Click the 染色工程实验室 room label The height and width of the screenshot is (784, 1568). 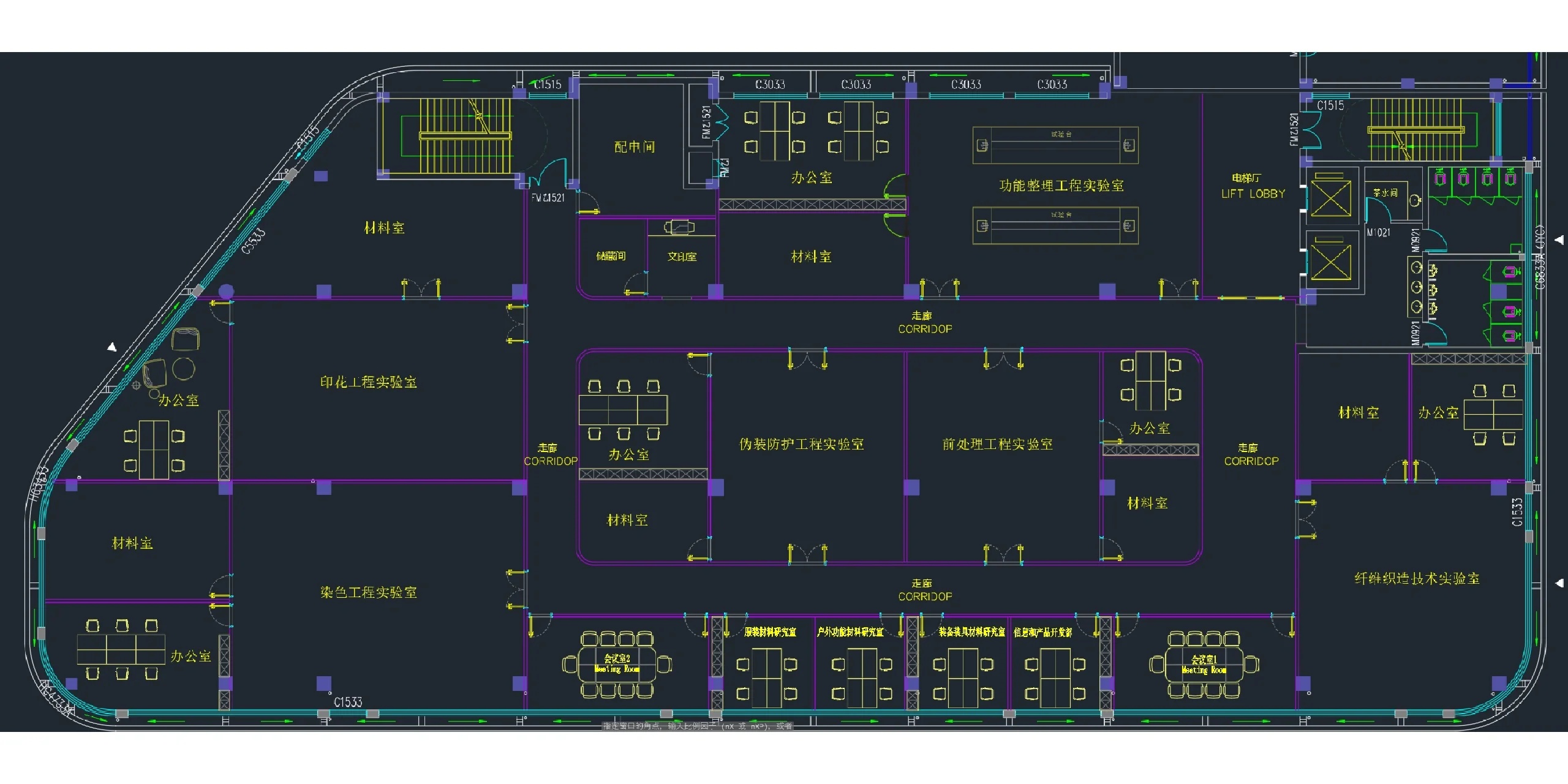click(368, 592)
